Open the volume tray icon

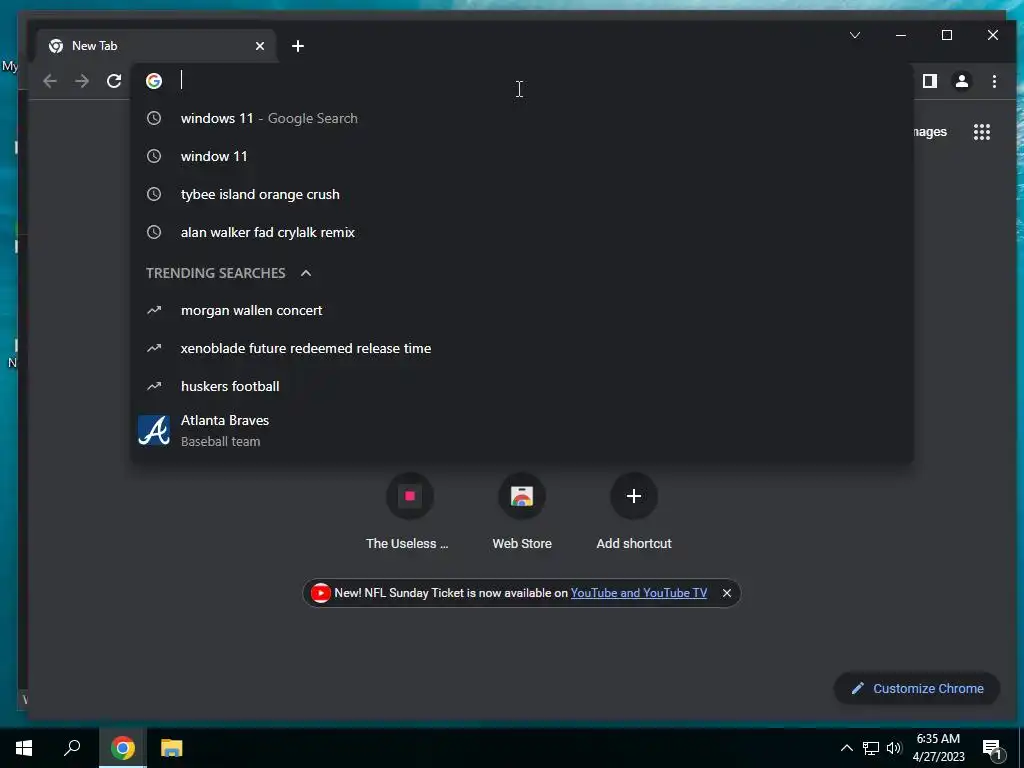894,748
